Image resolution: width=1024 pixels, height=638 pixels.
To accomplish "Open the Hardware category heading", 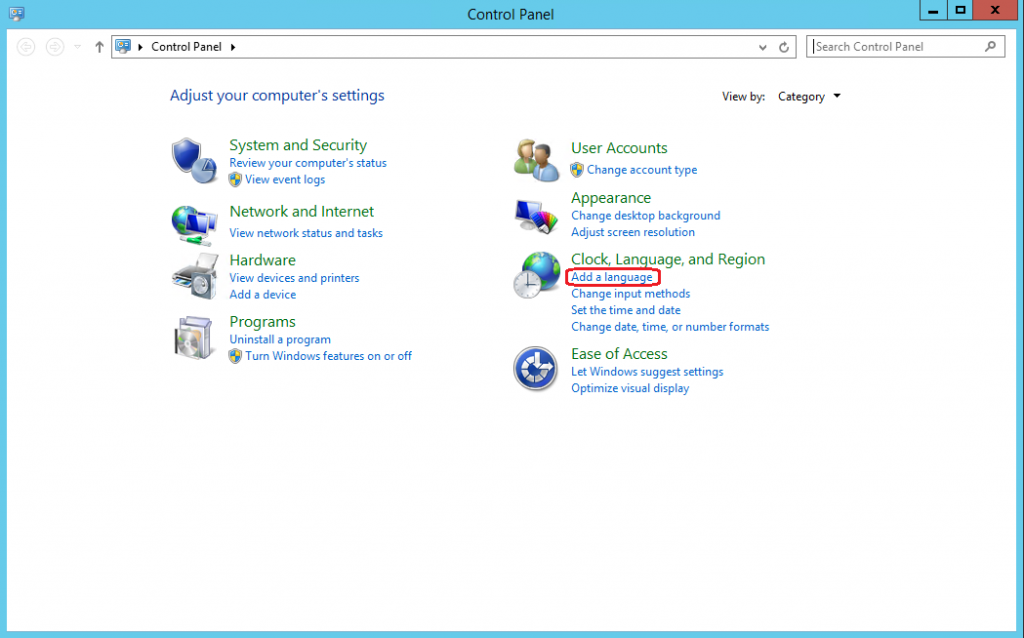I will click(x=263, y=260).
